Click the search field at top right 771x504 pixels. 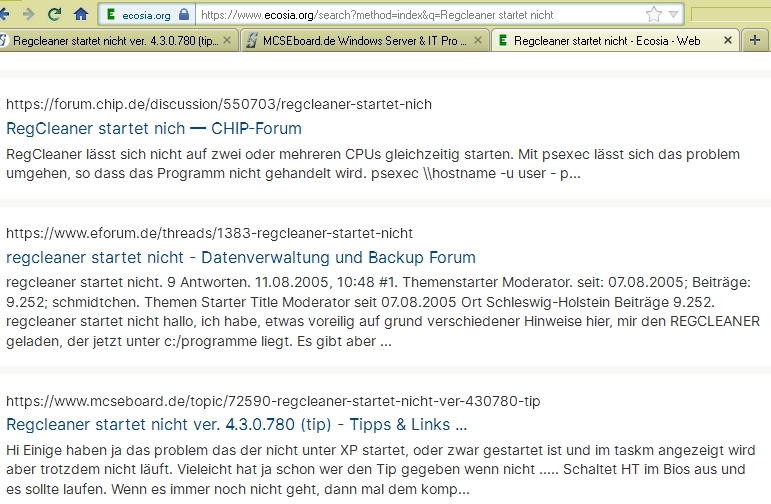[x=731, y=15]
